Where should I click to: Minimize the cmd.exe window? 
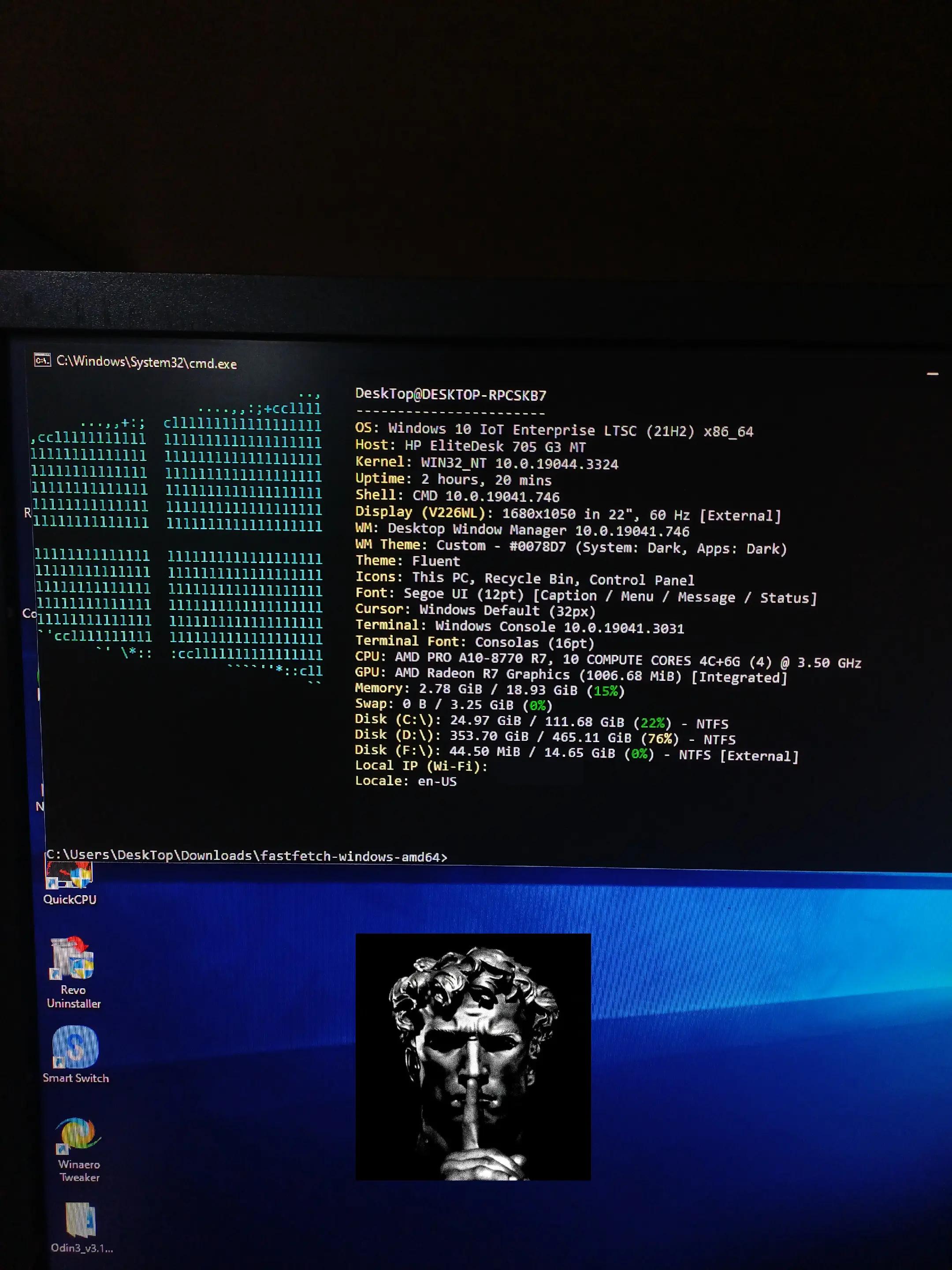(933, 374)
